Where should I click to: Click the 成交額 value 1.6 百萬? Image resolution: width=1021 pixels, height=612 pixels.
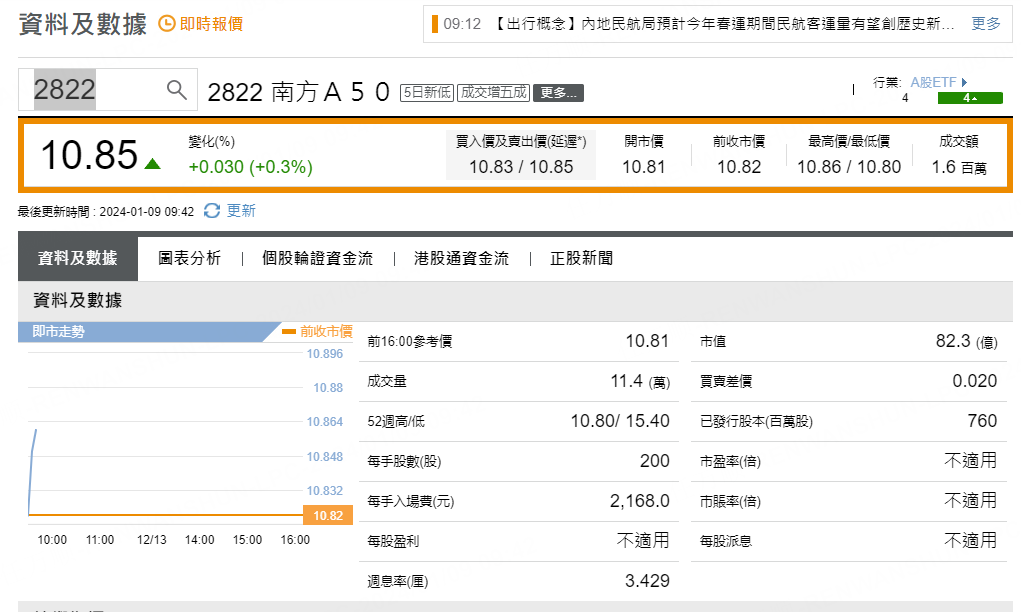958,167
